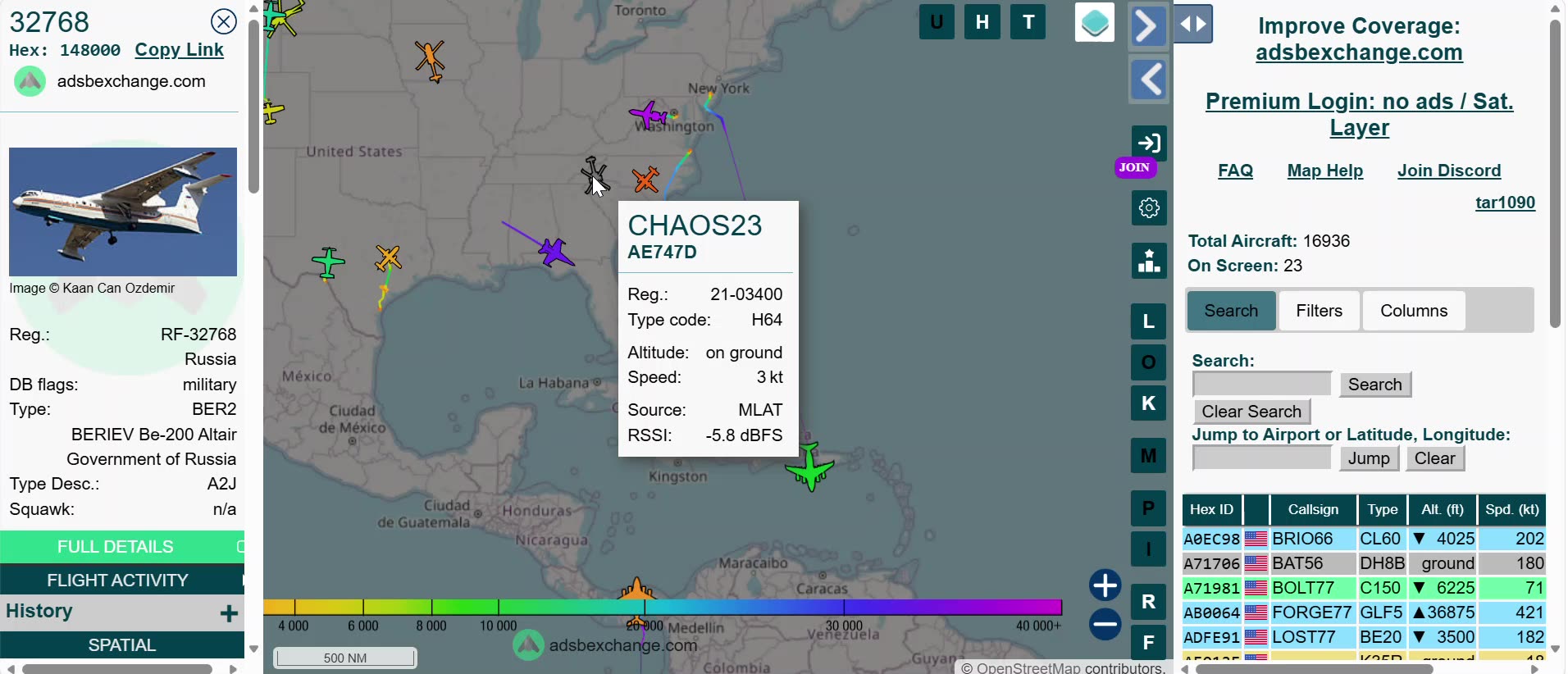
Task: Focus the Search text field
Action: click(x=1262, y=384)
